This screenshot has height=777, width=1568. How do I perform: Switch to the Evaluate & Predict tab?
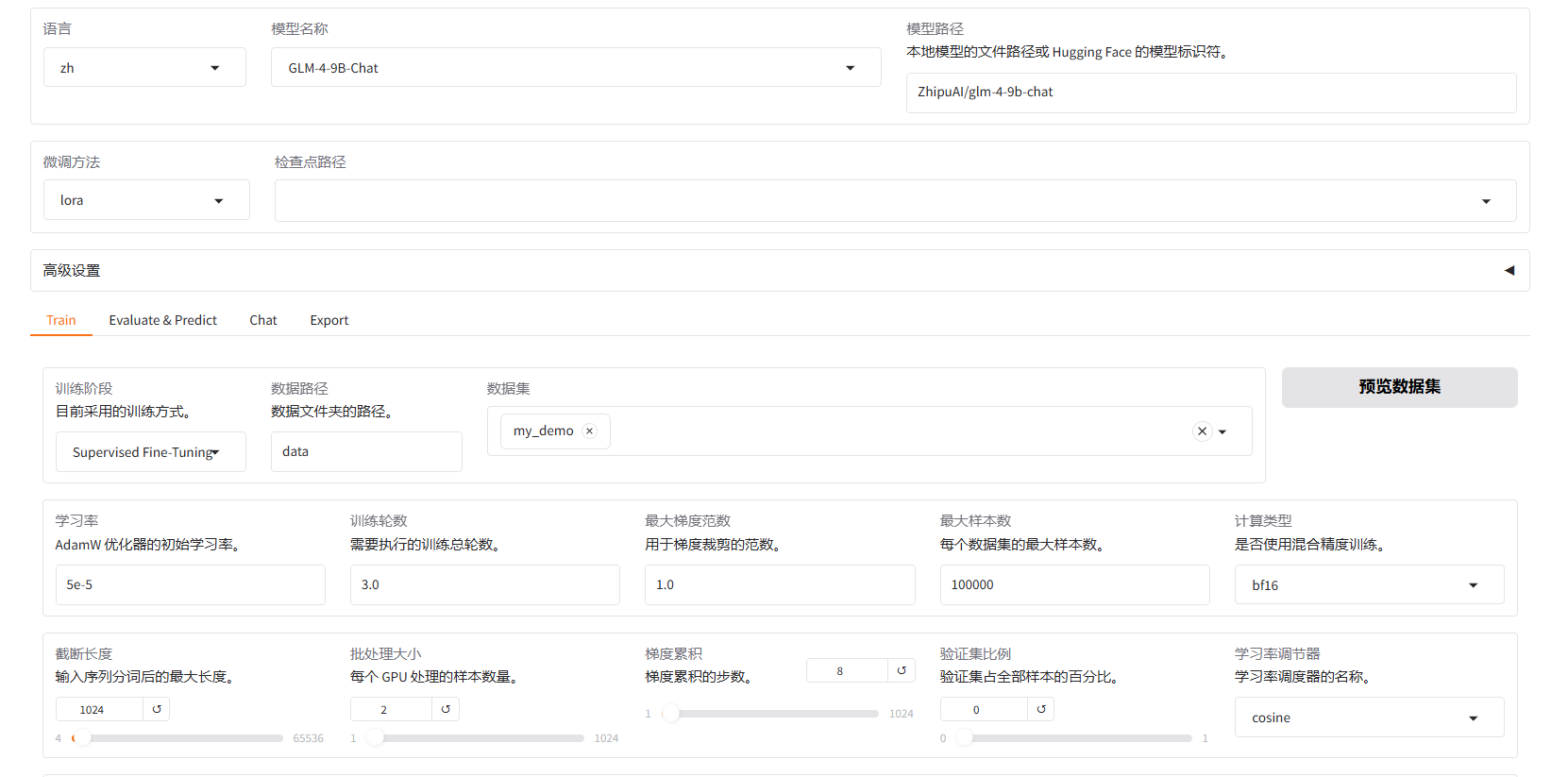coord(162,320)
